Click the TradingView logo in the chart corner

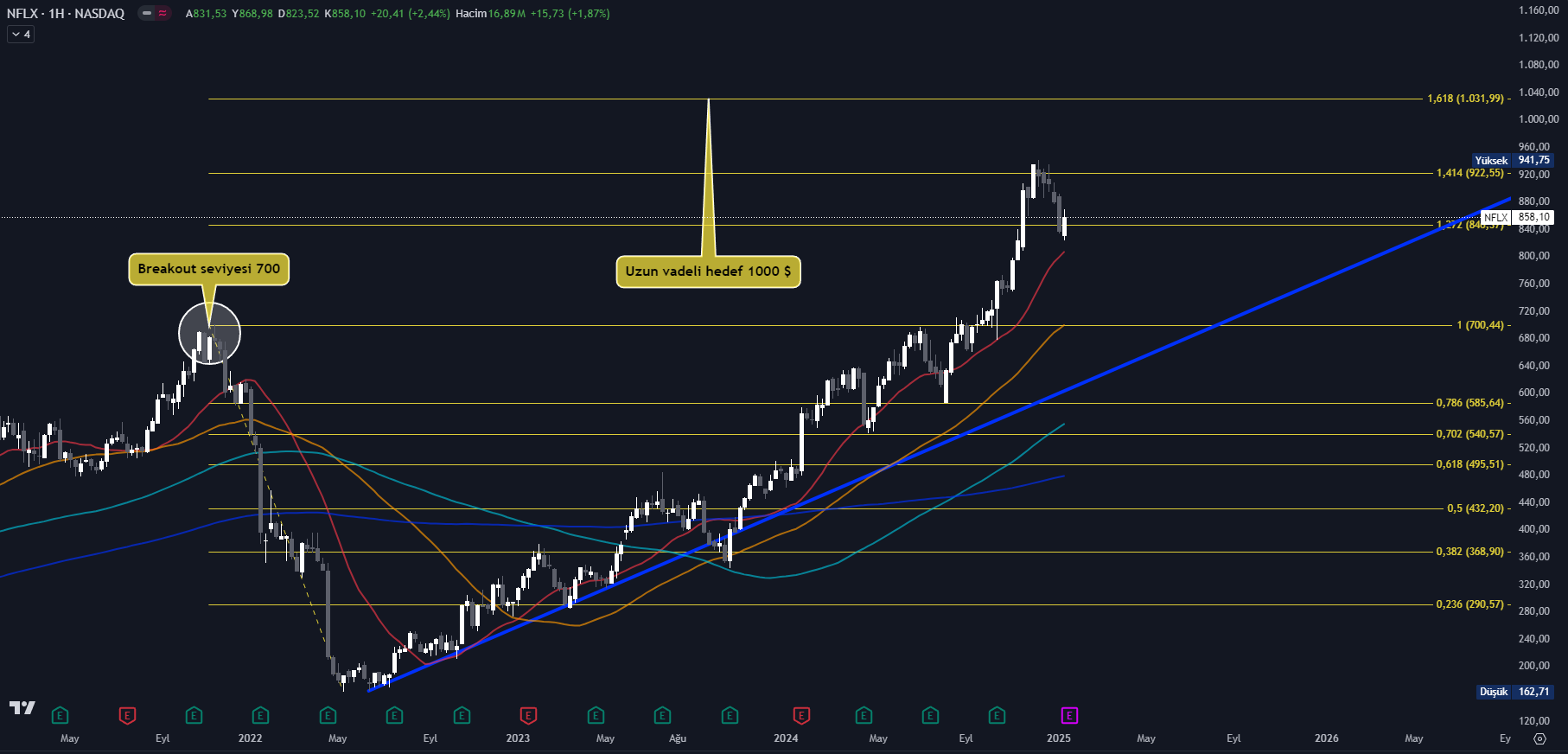tap(22, 707)
